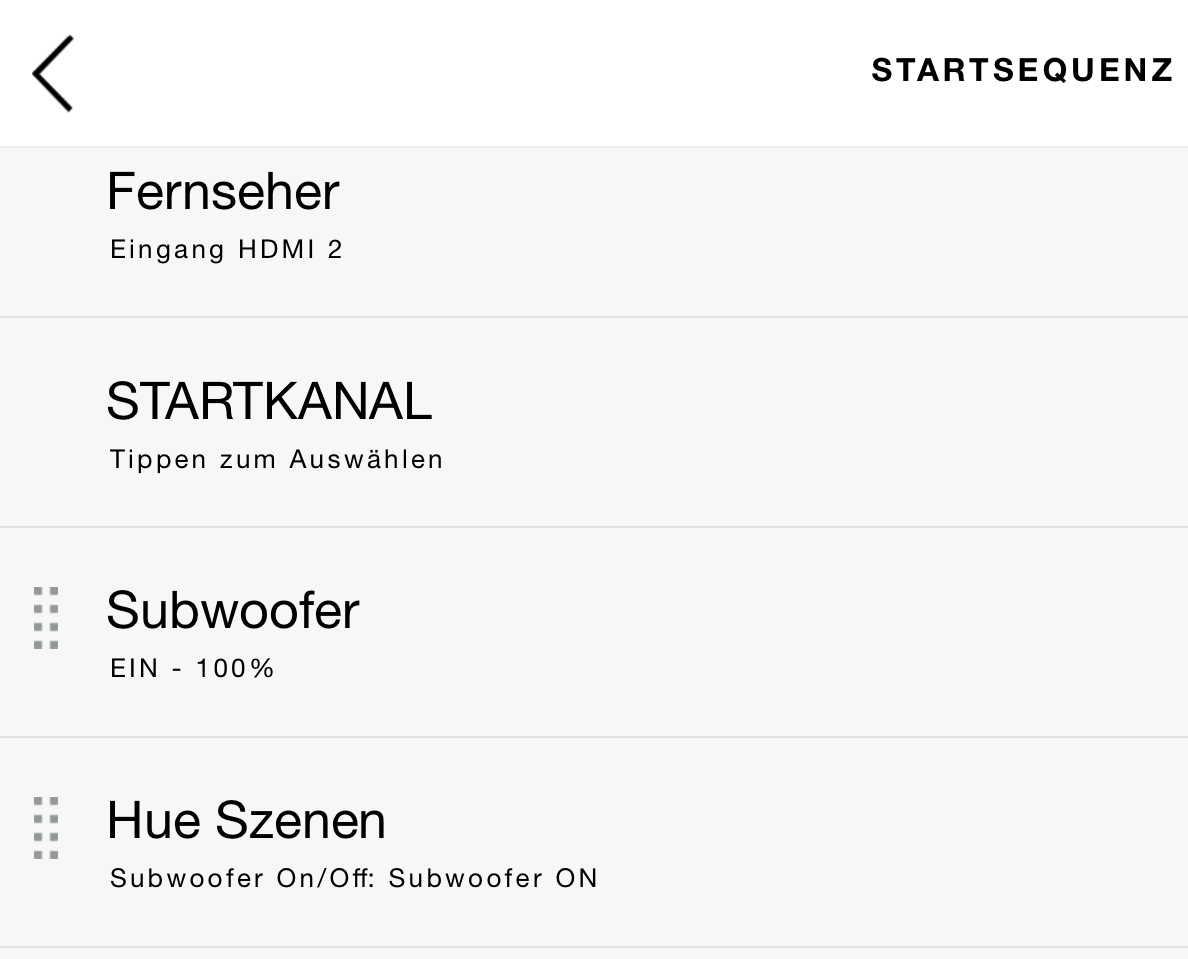Image resolution: width=1188 pixels, height=959 pixels.
Task: Click the "EIN - 100%" subwoofer level
Action: click(193, 669)
